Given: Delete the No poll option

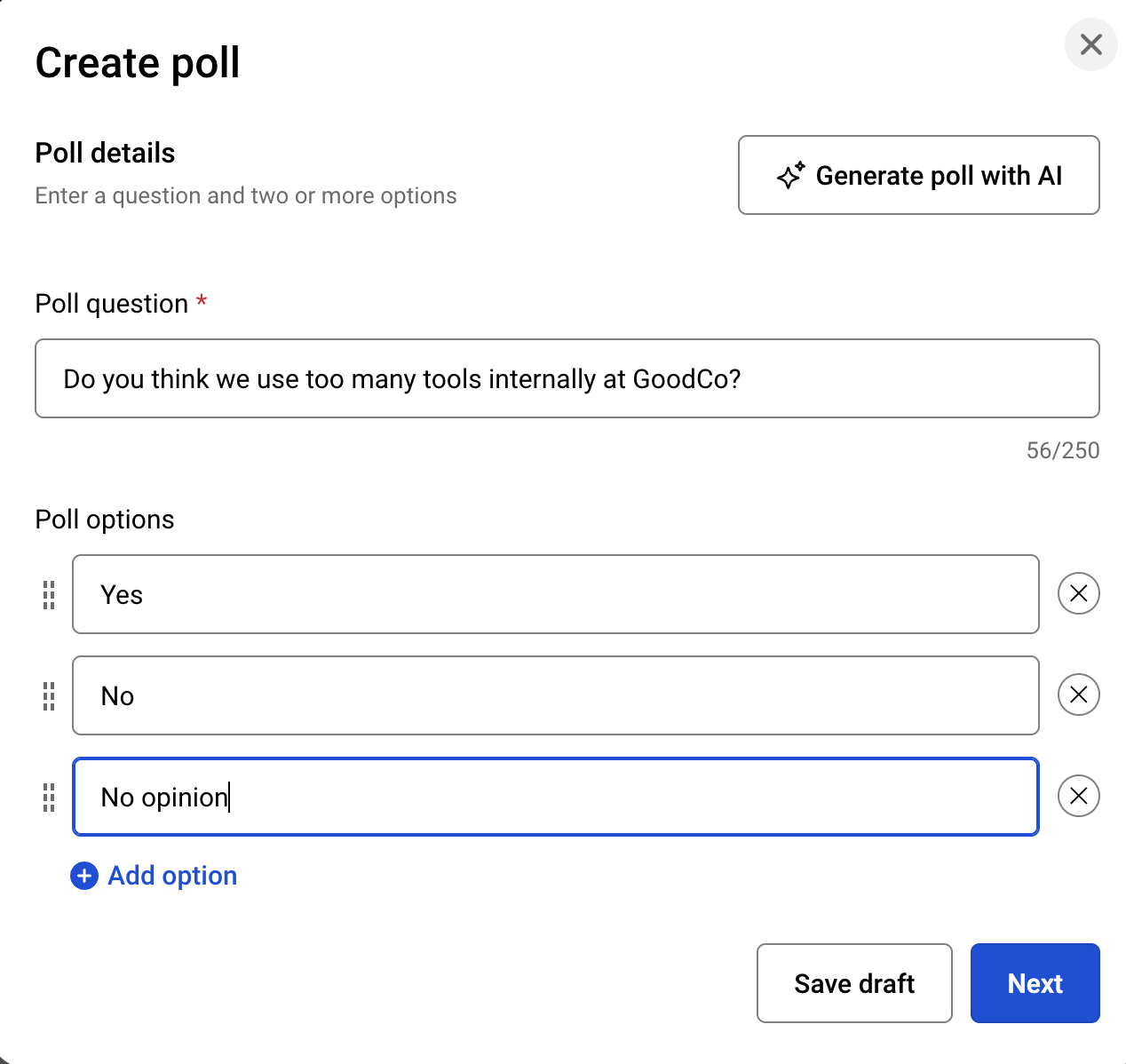Looking at the screenshot, I should pos(1078,695).
